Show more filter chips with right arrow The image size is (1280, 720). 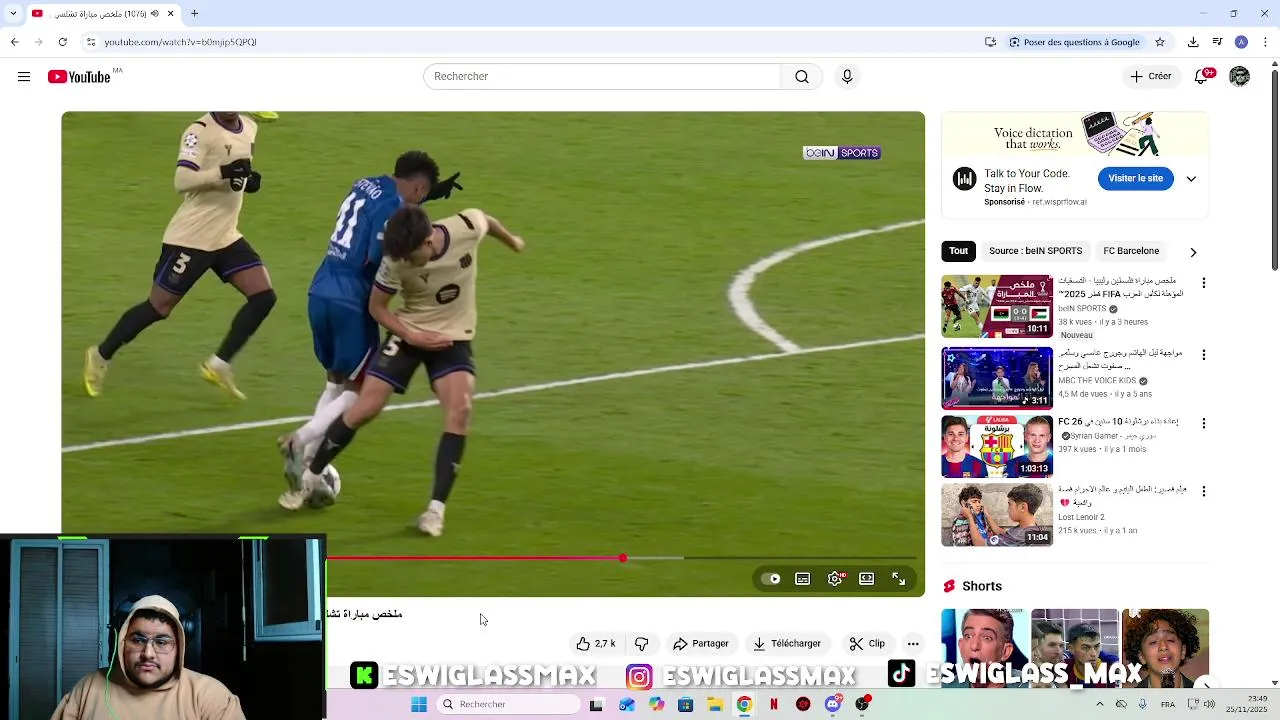1193,252
